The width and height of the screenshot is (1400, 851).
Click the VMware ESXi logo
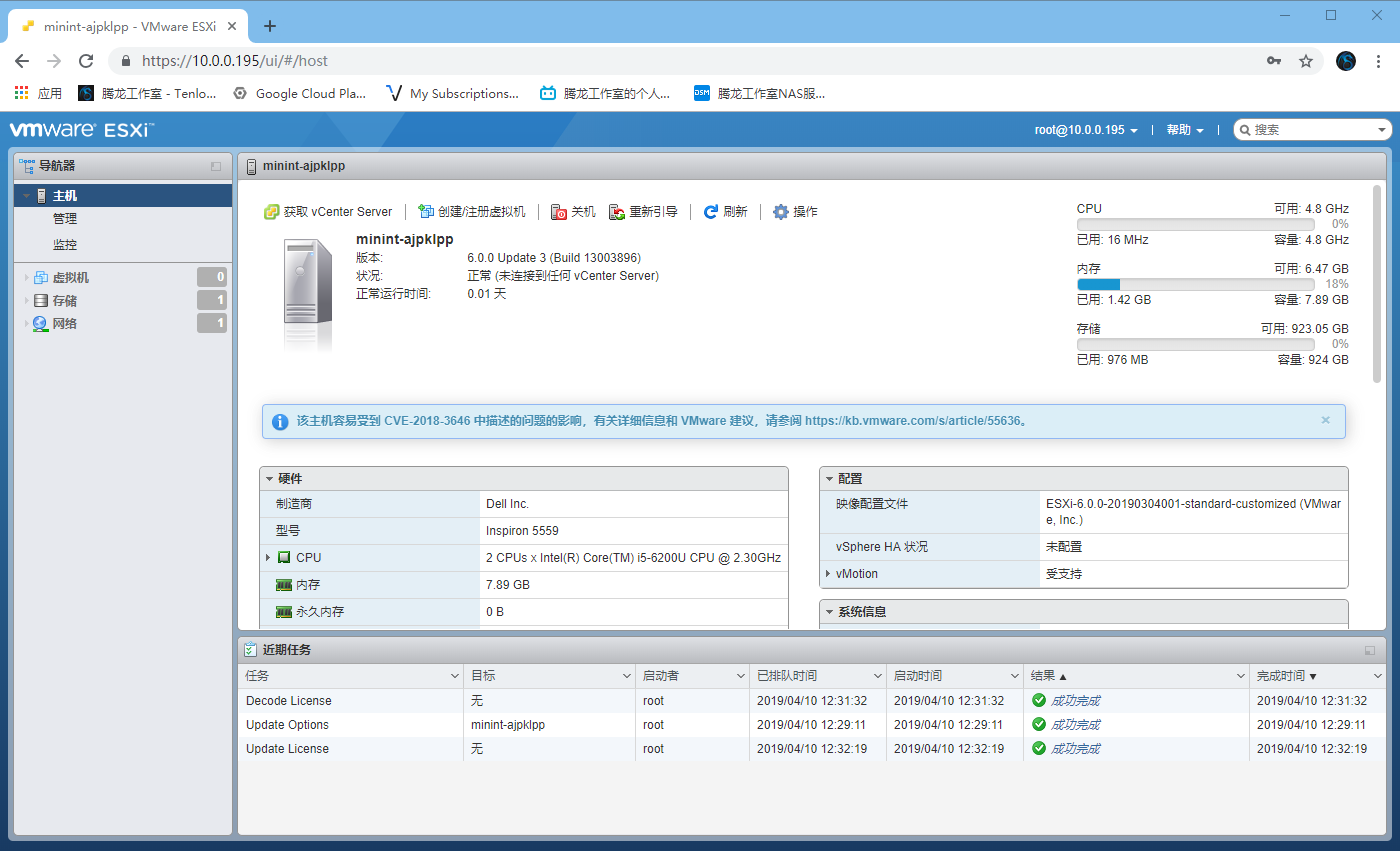(82, 130)
